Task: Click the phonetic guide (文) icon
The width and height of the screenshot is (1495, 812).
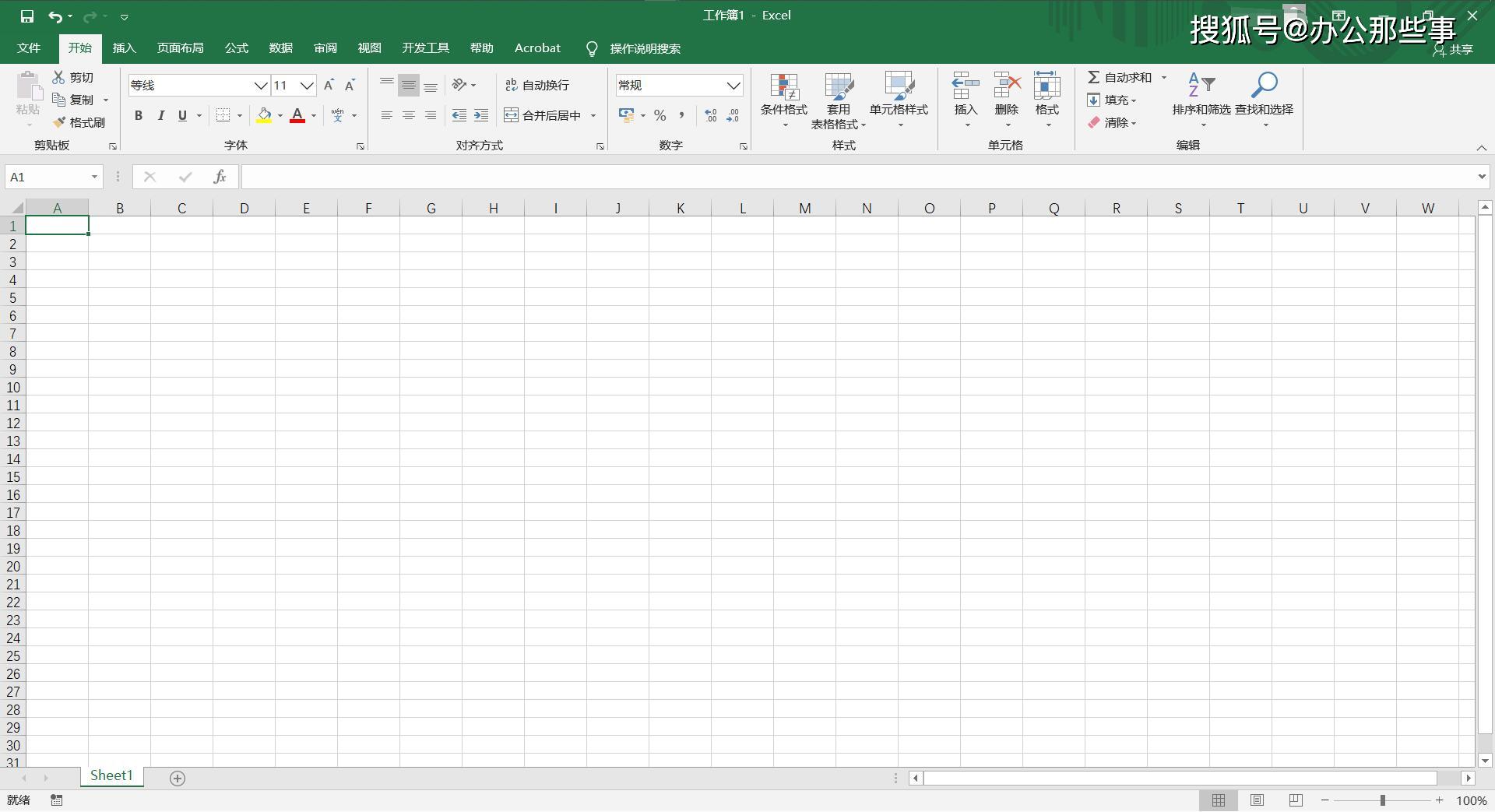Action: tap(337, 115)
